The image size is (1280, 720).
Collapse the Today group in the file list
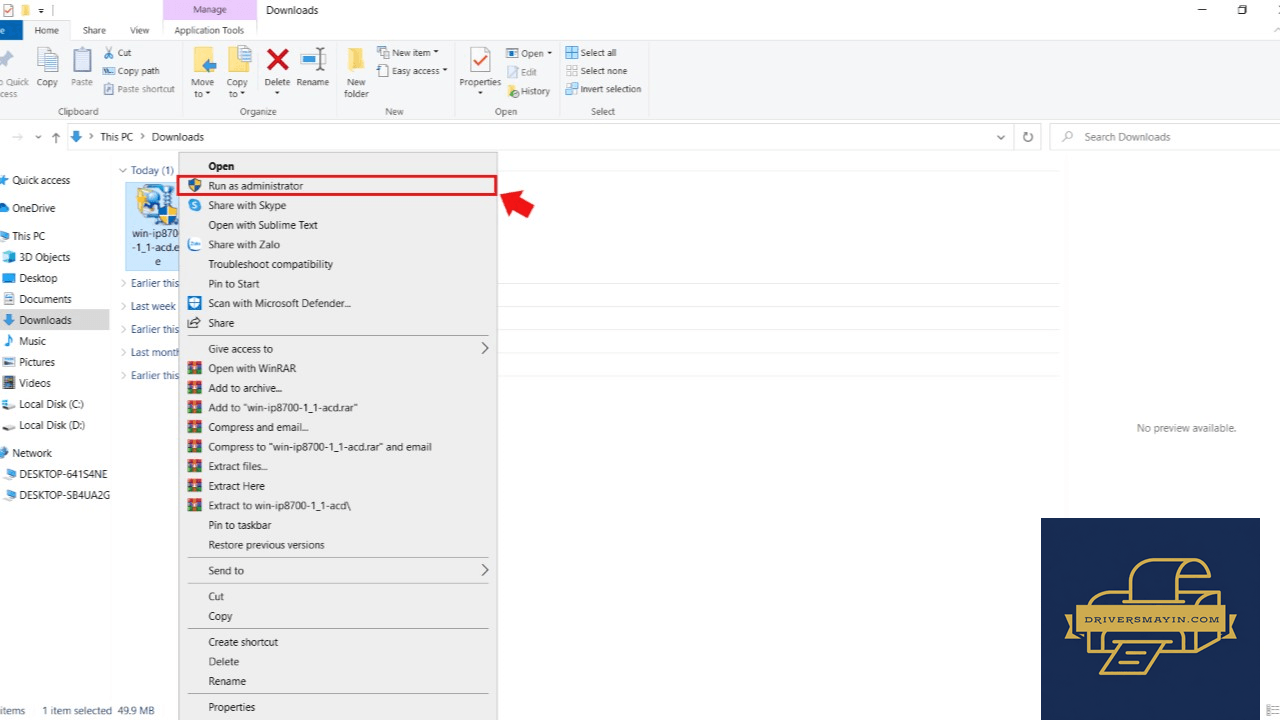123,170
